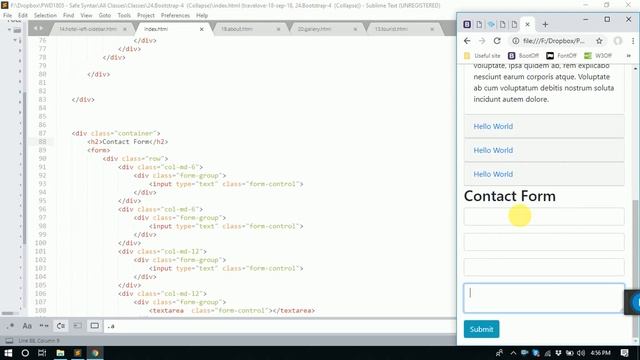Click sidebar toggle icon in status bar
This screenshot has height=360, width=640.
coord(9,340)
